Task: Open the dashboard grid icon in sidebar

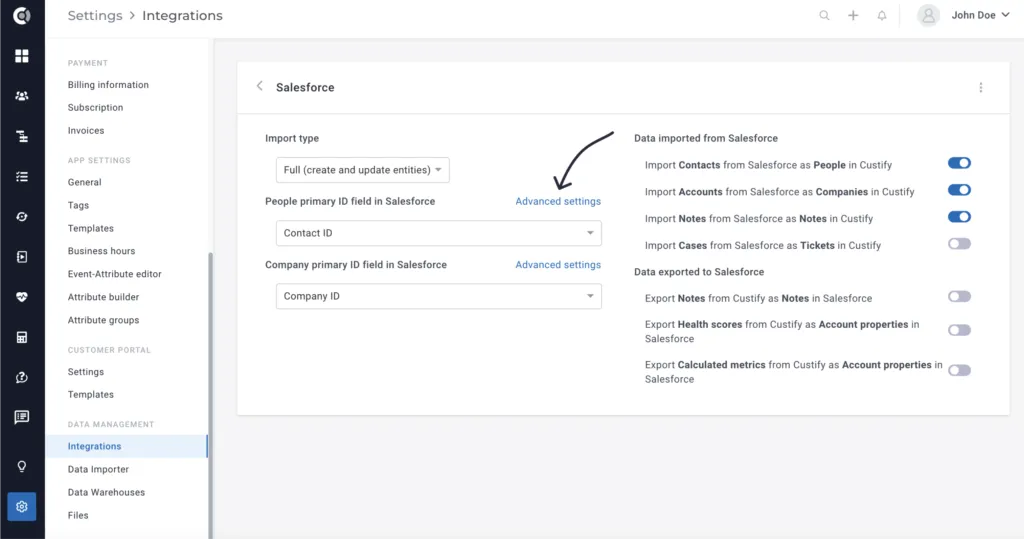Action: [x=22, y=56]
